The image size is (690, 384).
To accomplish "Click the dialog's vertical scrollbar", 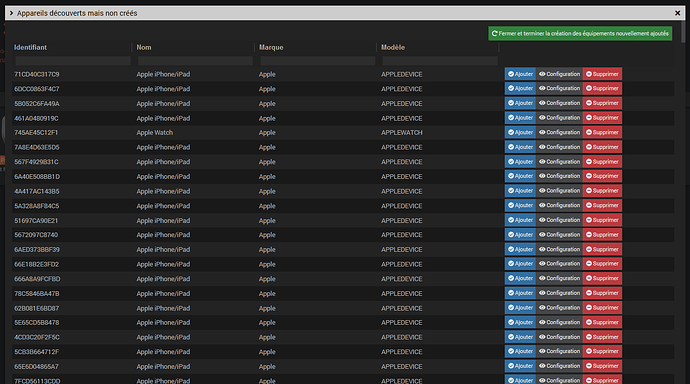I will 683,31.
